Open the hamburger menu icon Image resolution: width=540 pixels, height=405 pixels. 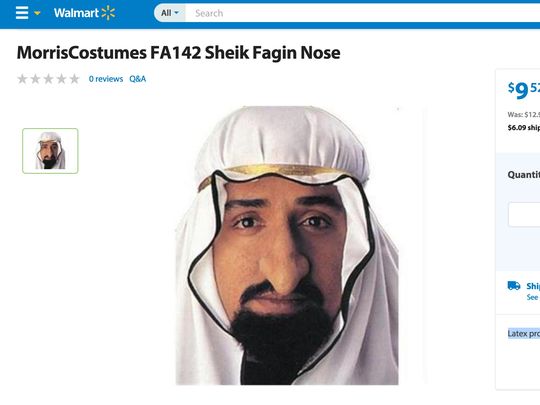[22, 13]
